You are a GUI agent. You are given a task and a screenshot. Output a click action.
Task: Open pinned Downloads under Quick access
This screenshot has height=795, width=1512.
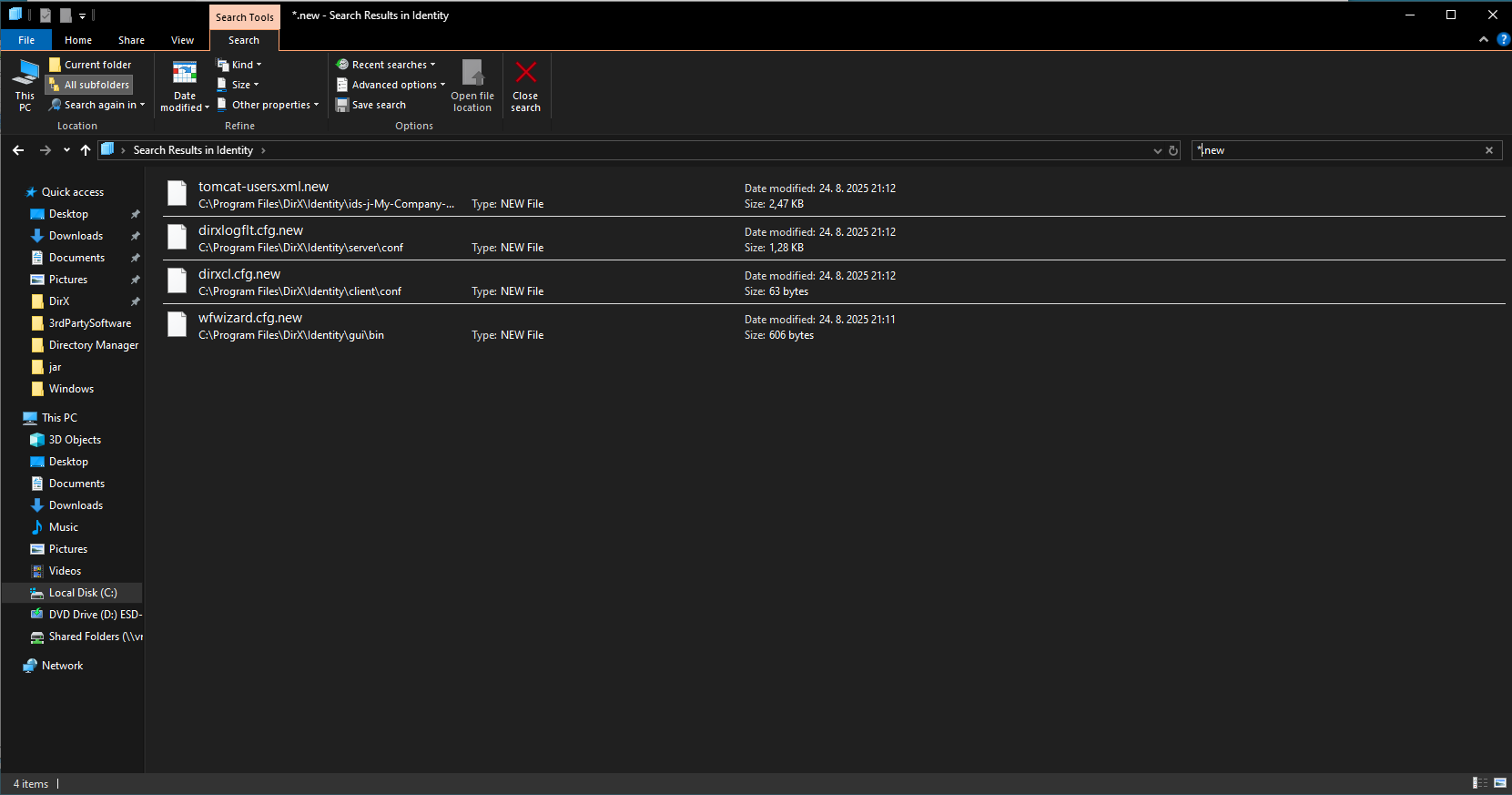(76, 236)
